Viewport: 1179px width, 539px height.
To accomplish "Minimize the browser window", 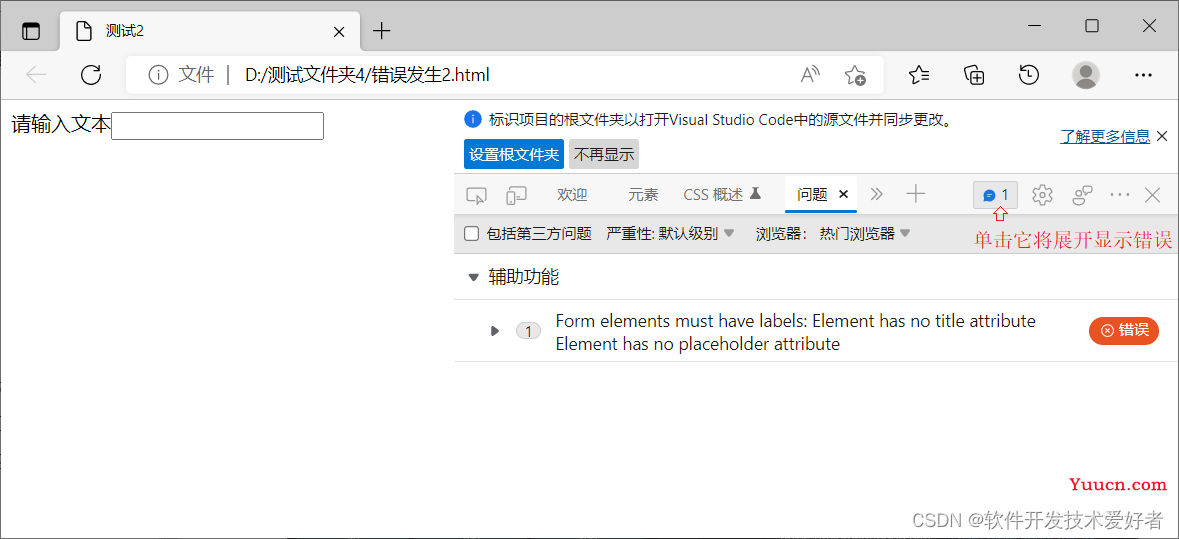I will pos(1035,26).
